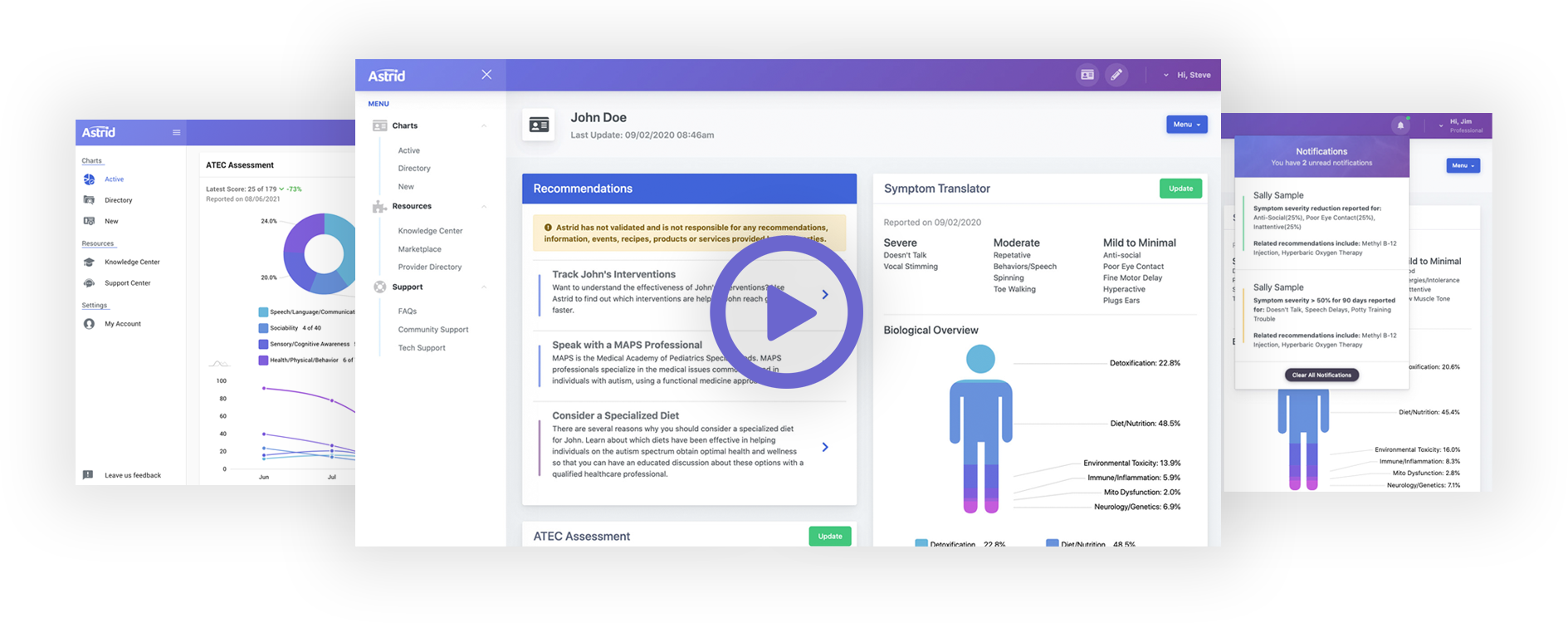The image size is (1568, 623).
Task: Click Clear All Notifications button
Action: (1321, 375)
